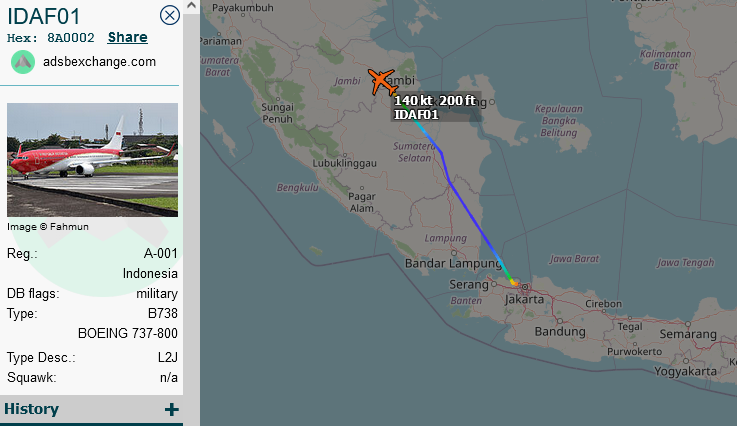Click the IDAF01 callsign title
Screen dimensions: 737x426
pyautogui.click(x=44, y=16)
